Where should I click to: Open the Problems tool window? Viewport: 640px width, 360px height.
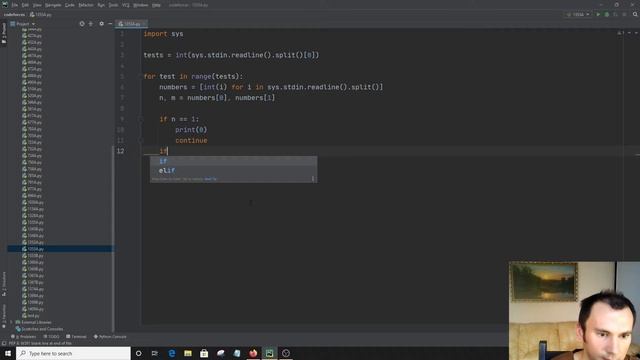pos(24,337)
